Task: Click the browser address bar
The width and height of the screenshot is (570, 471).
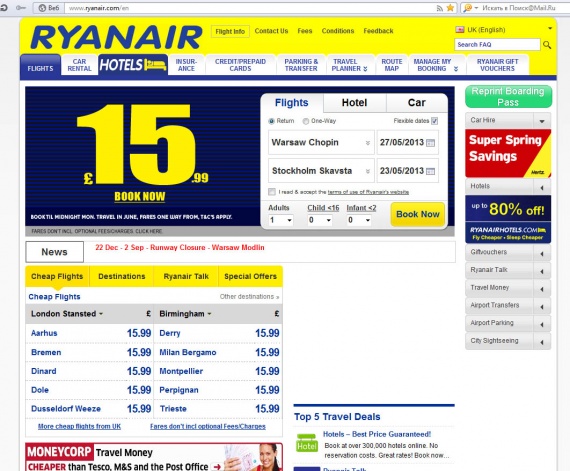Action: point(251,8)
